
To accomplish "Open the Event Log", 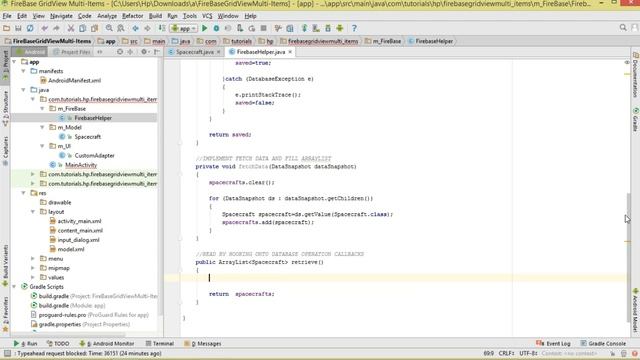I will pyautogui.click(x=553, y=344).
